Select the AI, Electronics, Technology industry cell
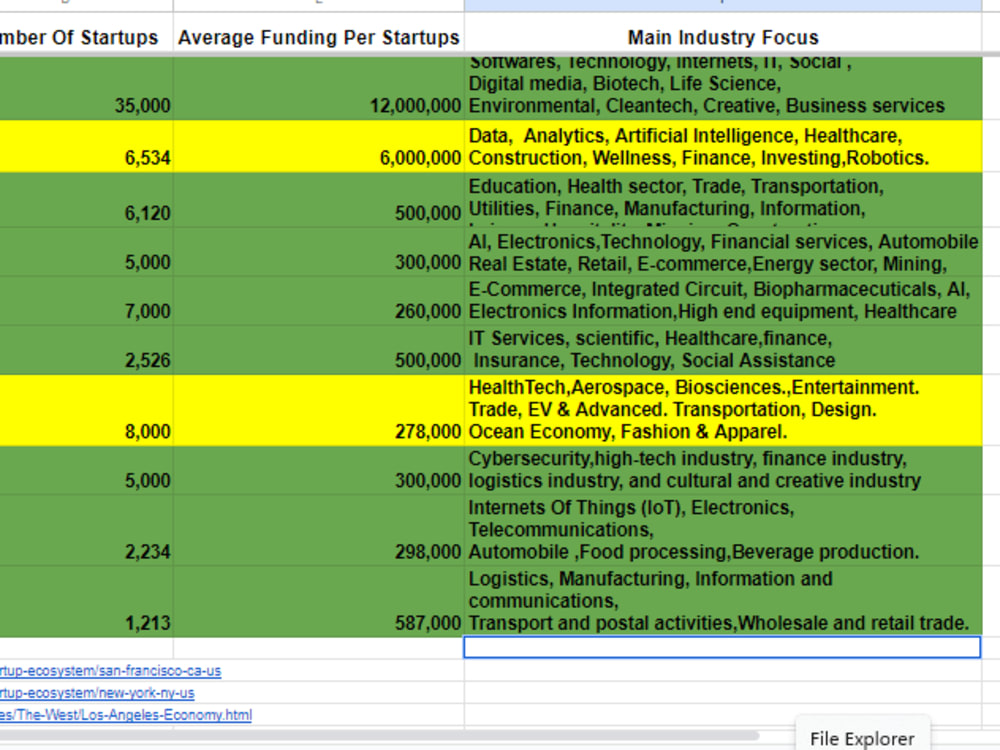 [723, 252]
